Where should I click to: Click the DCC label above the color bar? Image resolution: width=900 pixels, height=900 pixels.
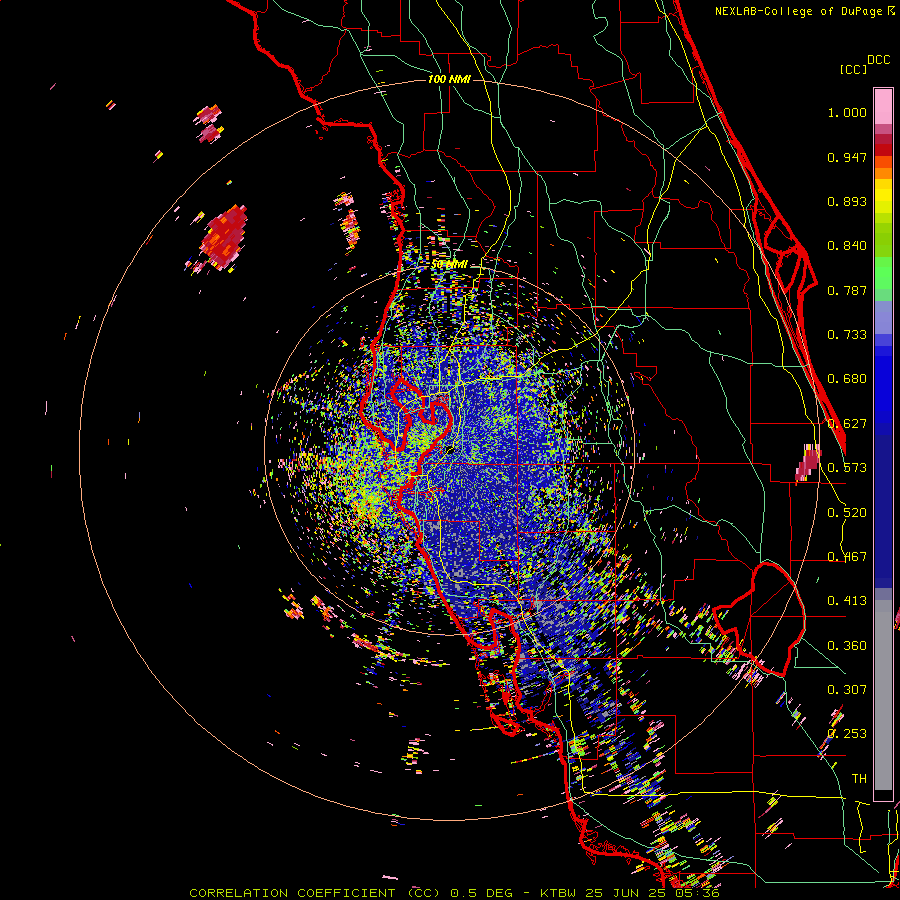(x=878, y=60)
